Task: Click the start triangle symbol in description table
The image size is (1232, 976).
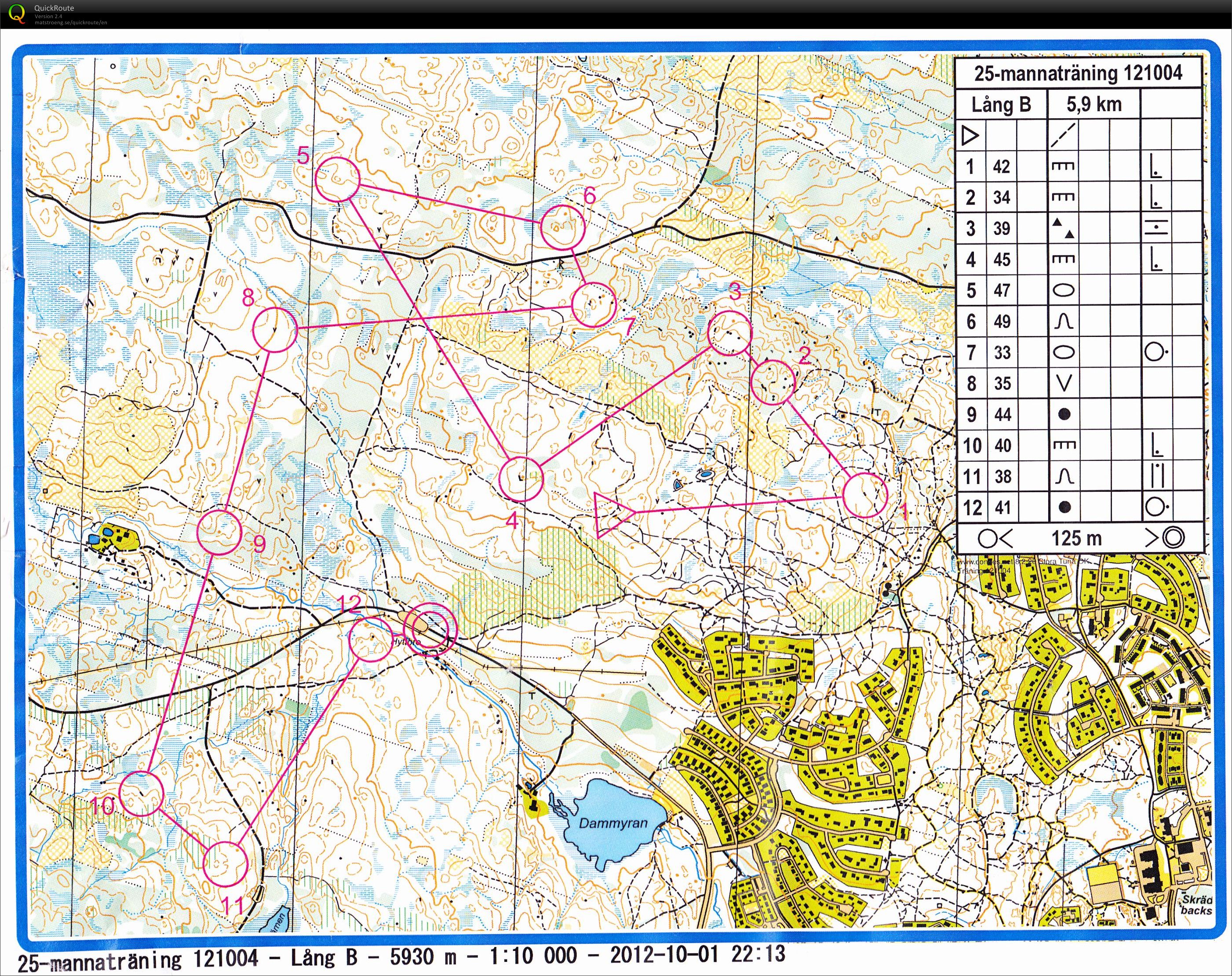Action: coord(970,136)
